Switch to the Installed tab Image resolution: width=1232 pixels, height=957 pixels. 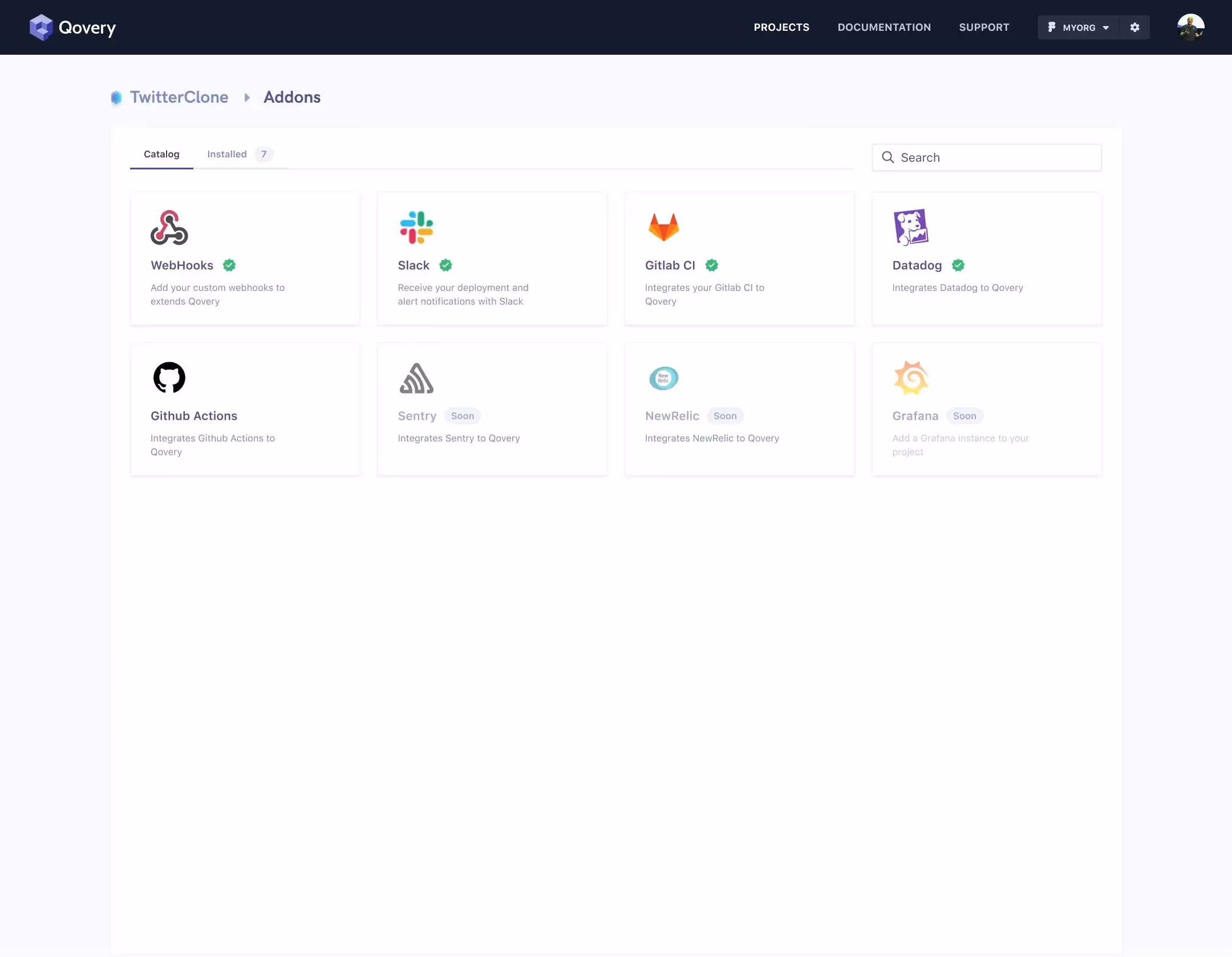tap(226, 153)
